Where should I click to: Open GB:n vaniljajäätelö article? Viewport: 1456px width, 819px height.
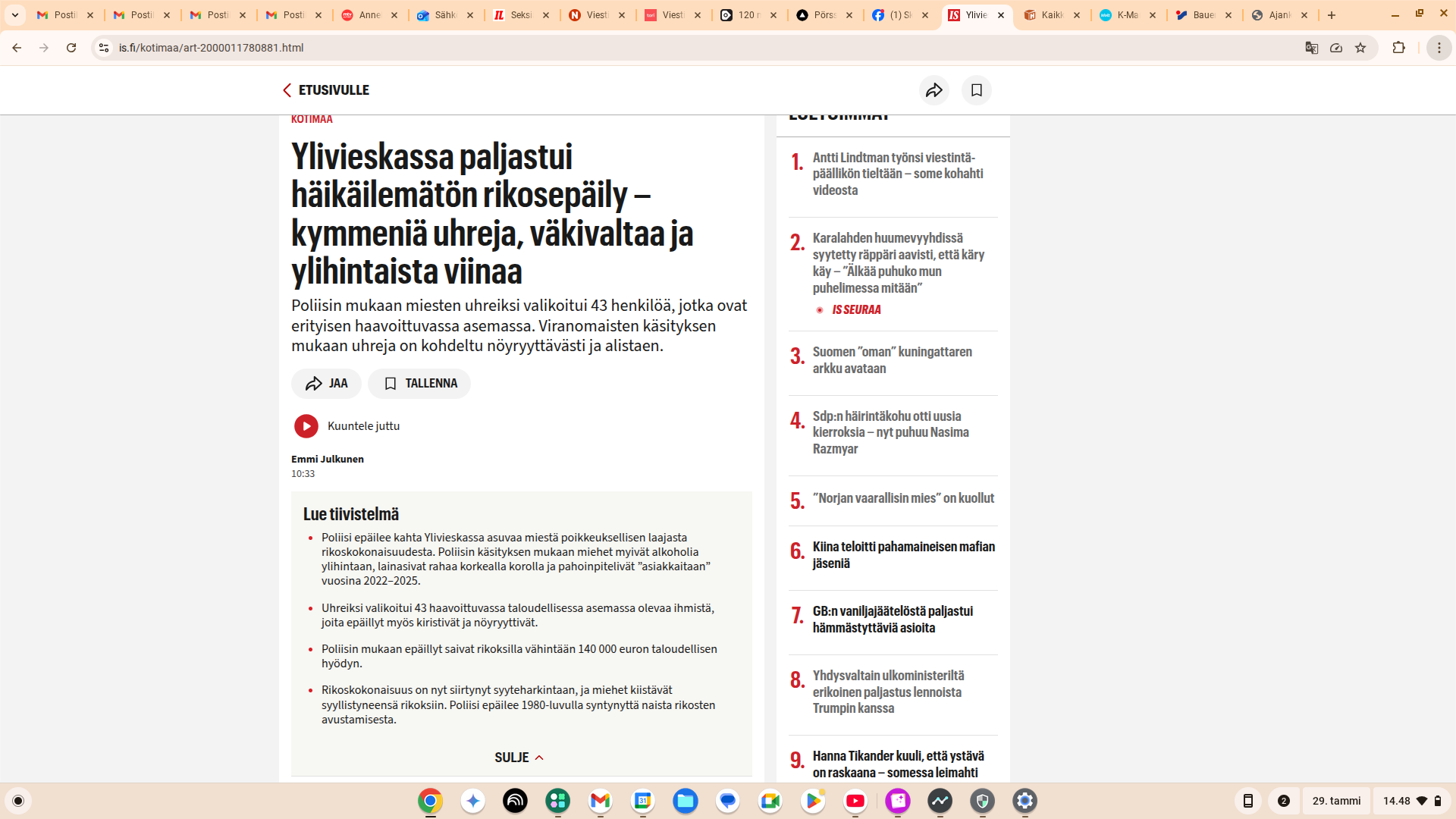(x=893, y=620)
